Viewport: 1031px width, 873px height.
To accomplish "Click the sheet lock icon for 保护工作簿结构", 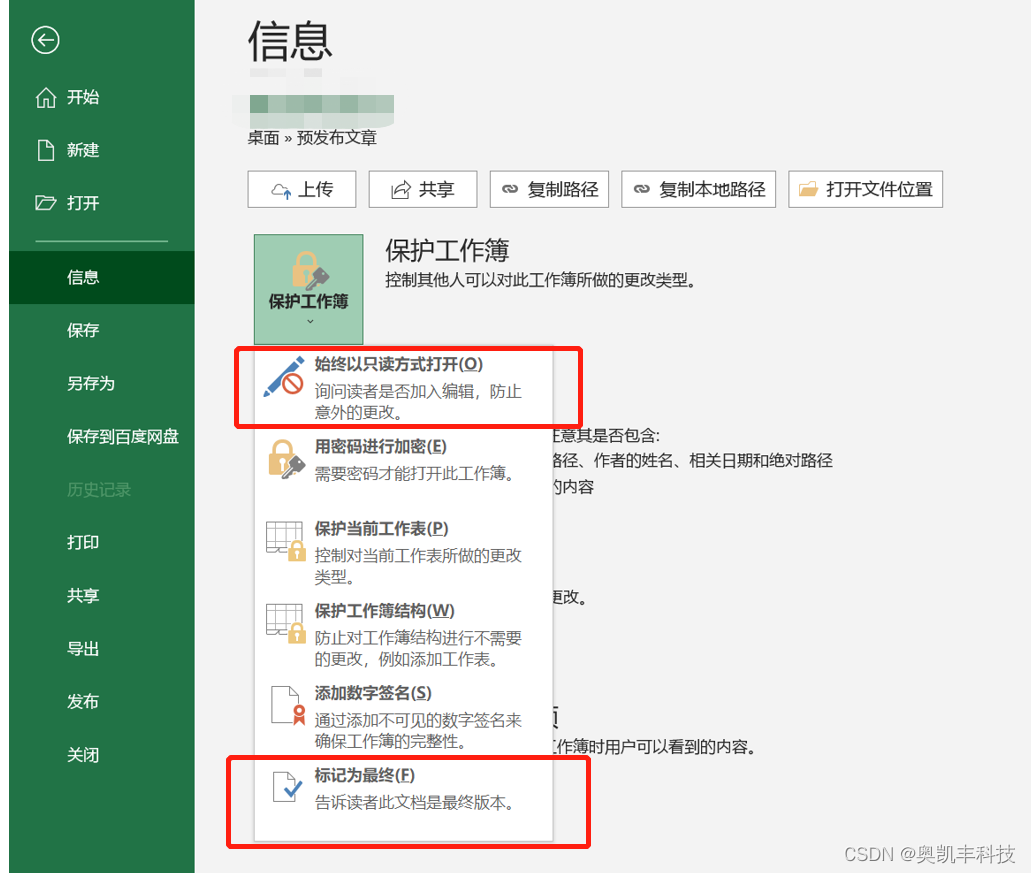I will click(286, 623).
